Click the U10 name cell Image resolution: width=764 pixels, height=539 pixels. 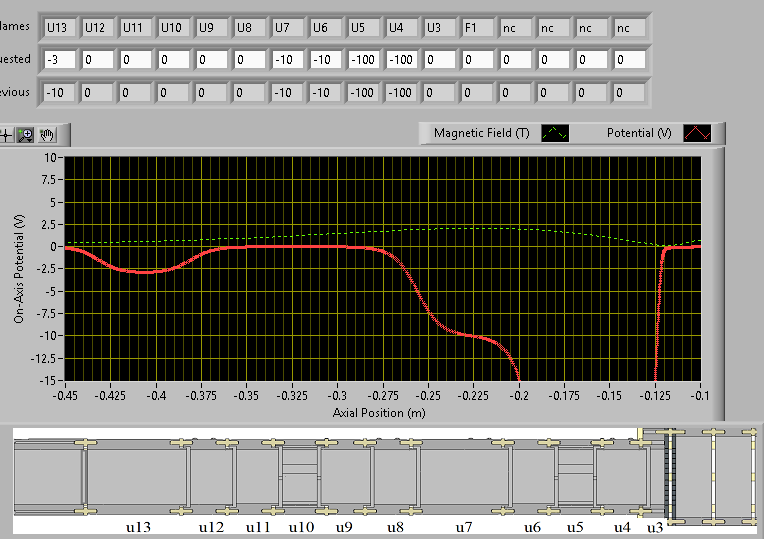click(174, 28)
